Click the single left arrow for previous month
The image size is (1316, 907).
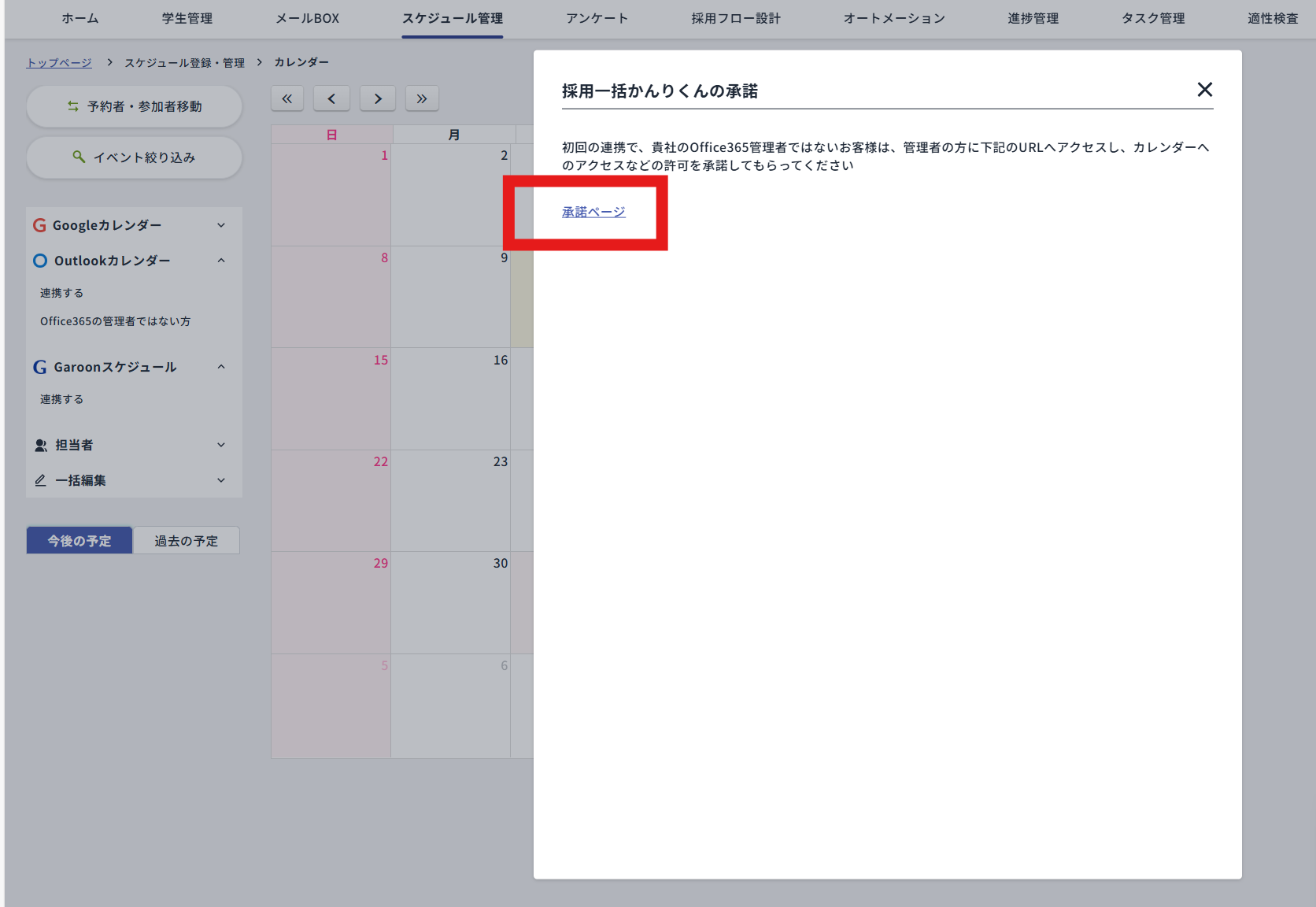[x=331, y=98]
